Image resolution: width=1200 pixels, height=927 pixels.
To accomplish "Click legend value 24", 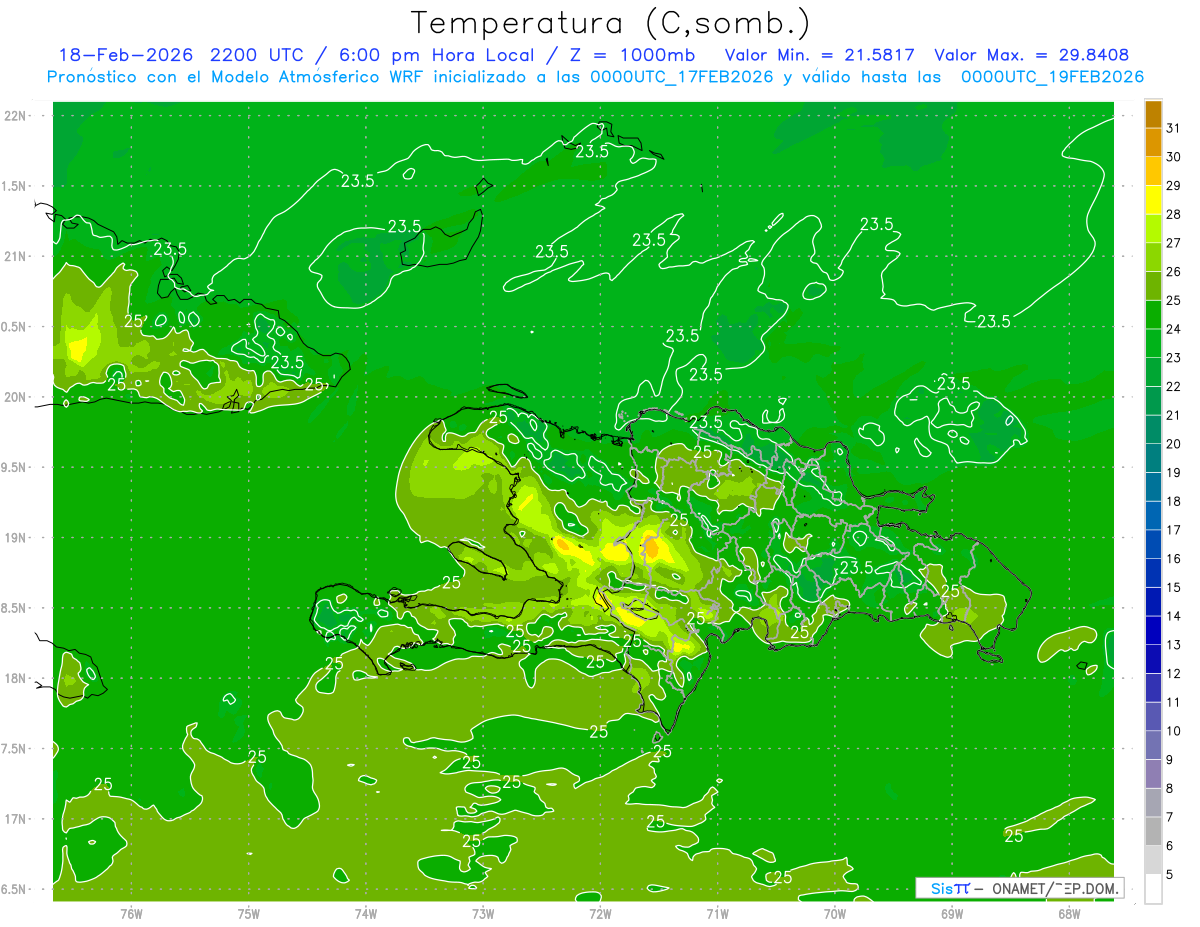I will pyautogui.click(x=1173, y=329).
